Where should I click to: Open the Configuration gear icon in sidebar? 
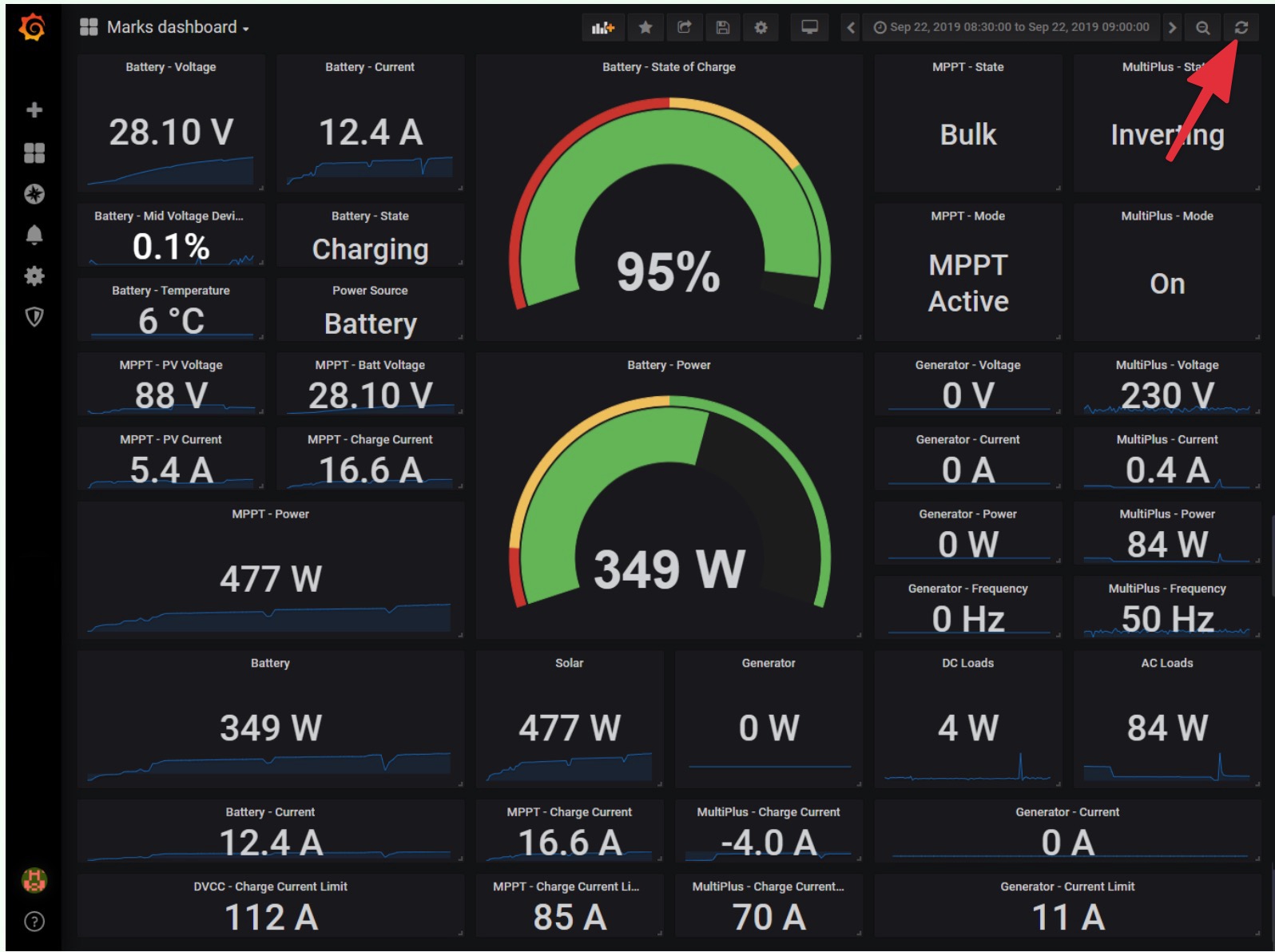point(34,276)
